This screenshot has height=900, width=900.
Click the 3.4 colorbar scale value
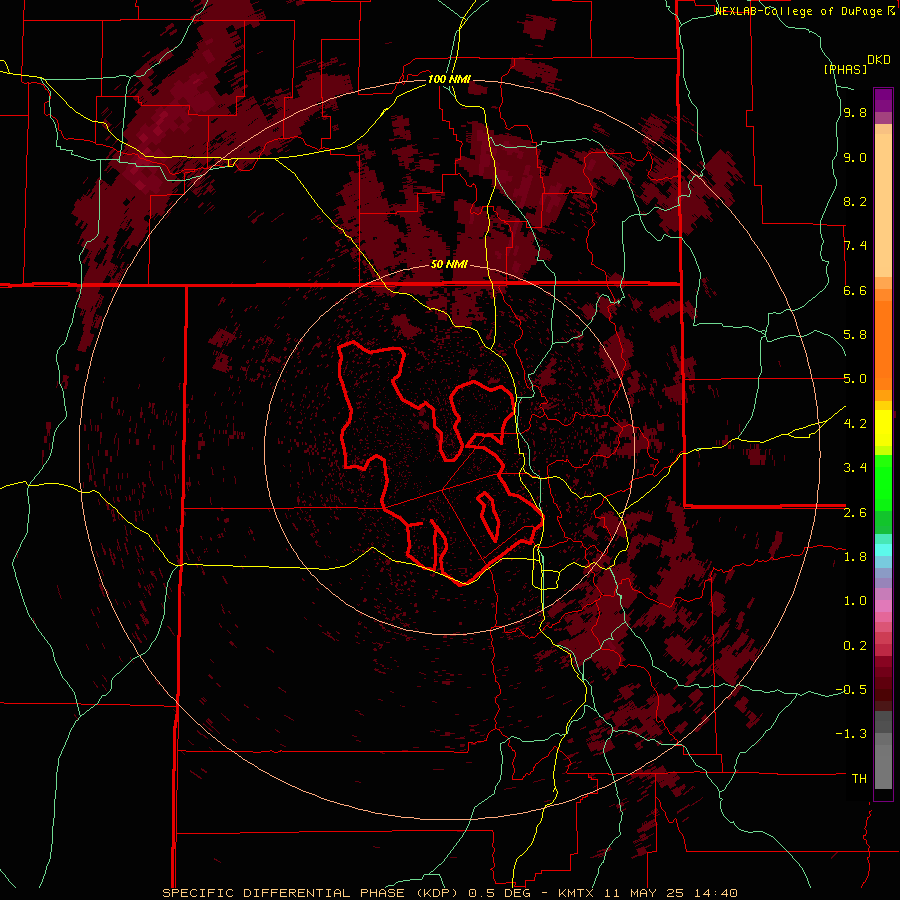855,468
